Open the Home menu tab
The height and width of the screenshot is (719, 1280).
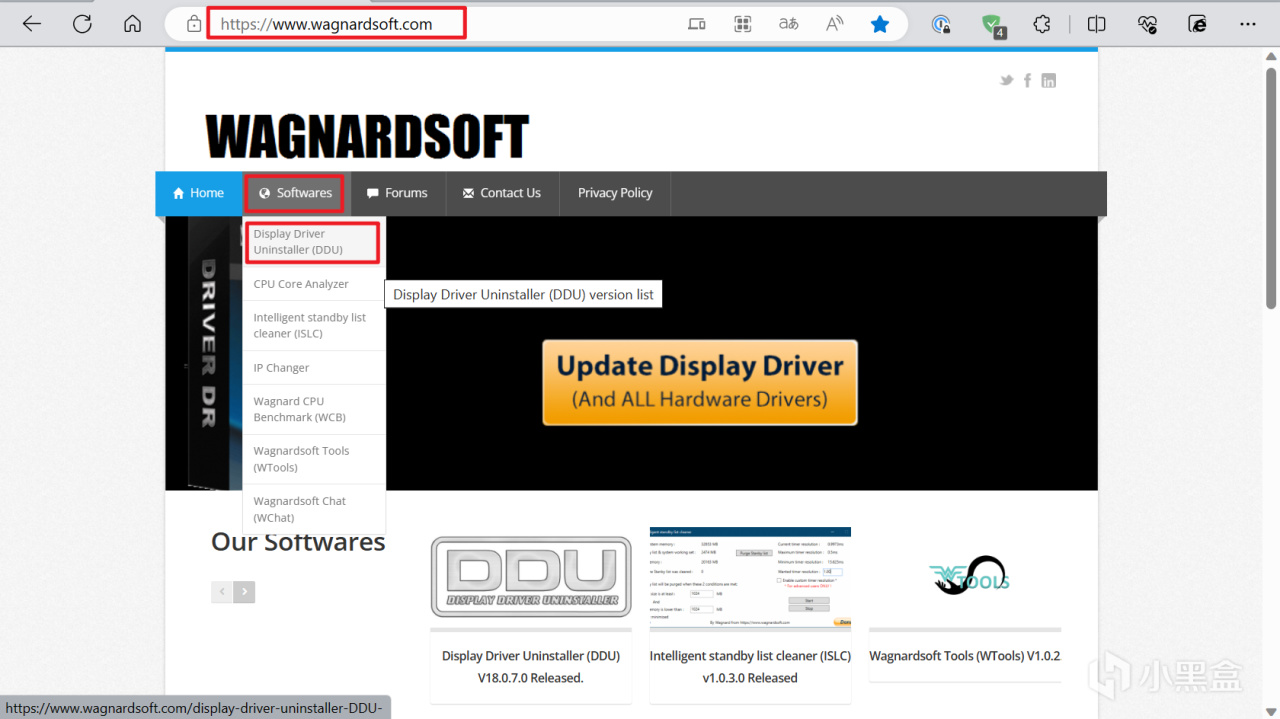point(198,193)
